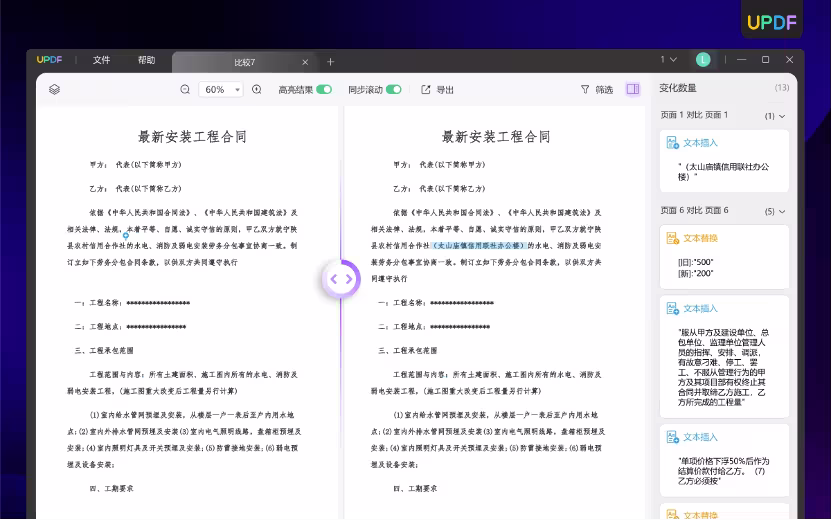
Task: Open the window count dropdown showing 1
Action: pos(668,59)
